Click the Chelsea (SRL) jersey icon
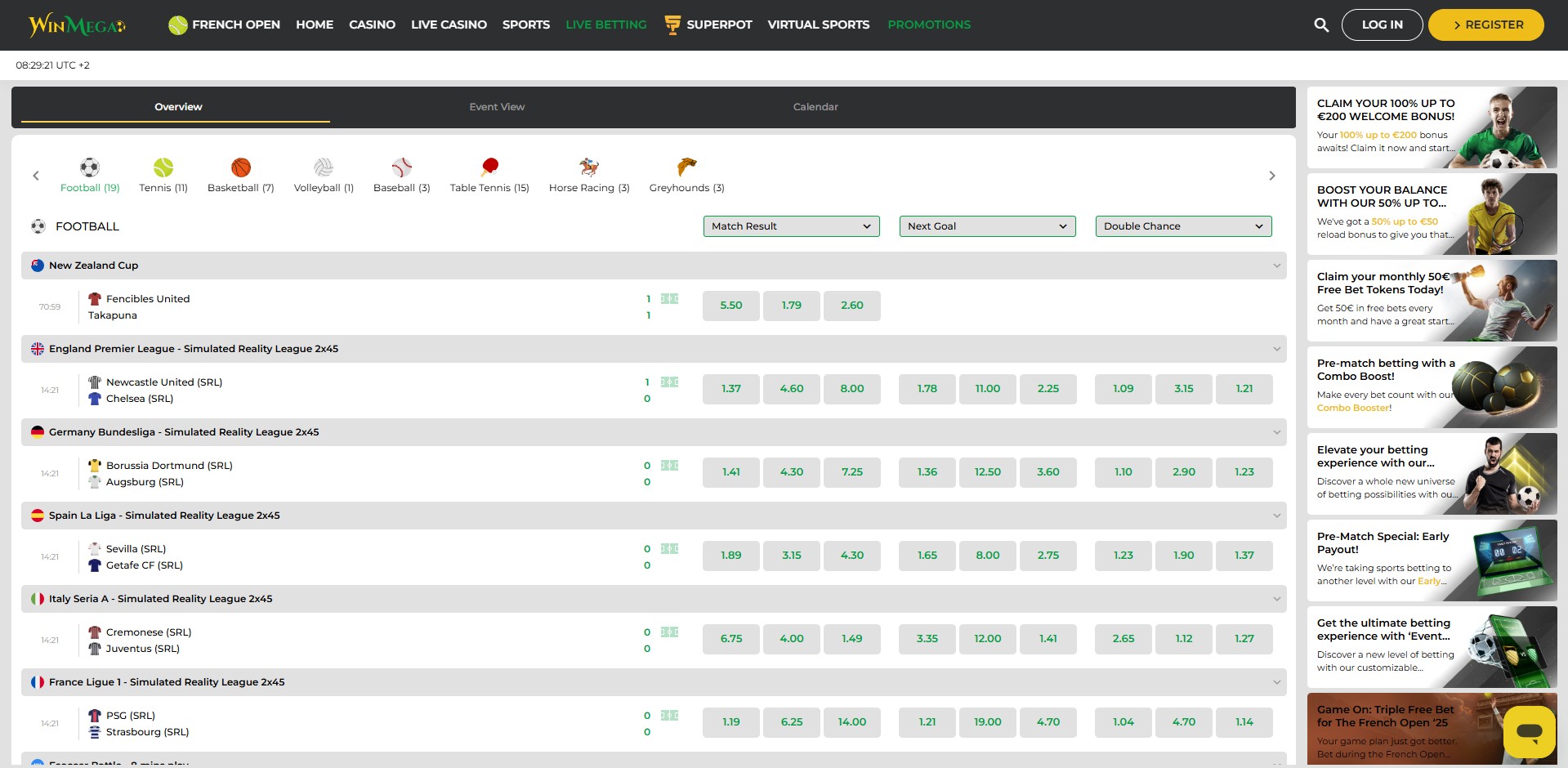 (95, 399)
